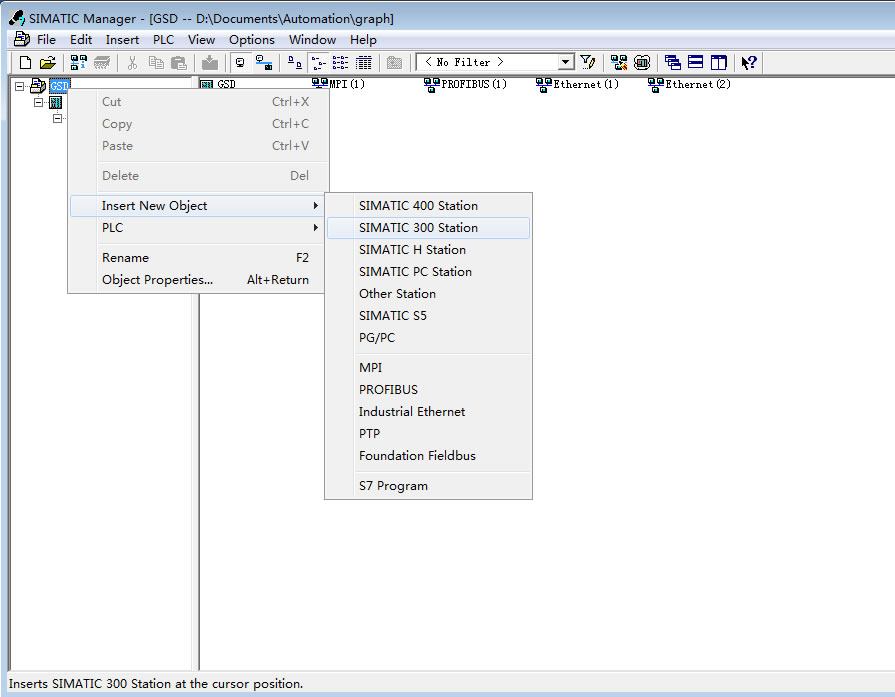The height and width of the screenshot is (697, 895).
Task: Open the View menu
Action: [201, 39]
